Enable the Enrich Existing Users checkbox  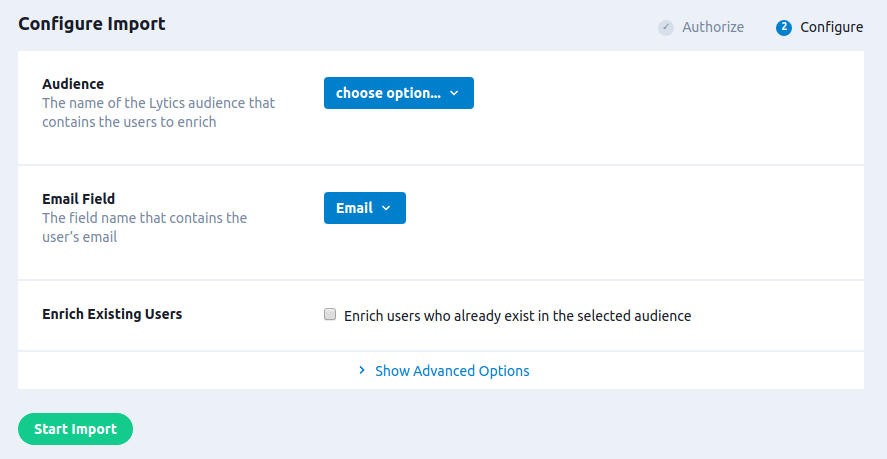tap(330, 315)
